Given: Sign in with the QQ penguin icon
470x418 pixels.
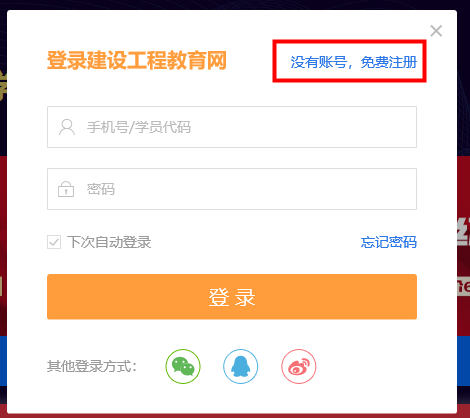Looking at the screenshot, I should tap(241, 366).
